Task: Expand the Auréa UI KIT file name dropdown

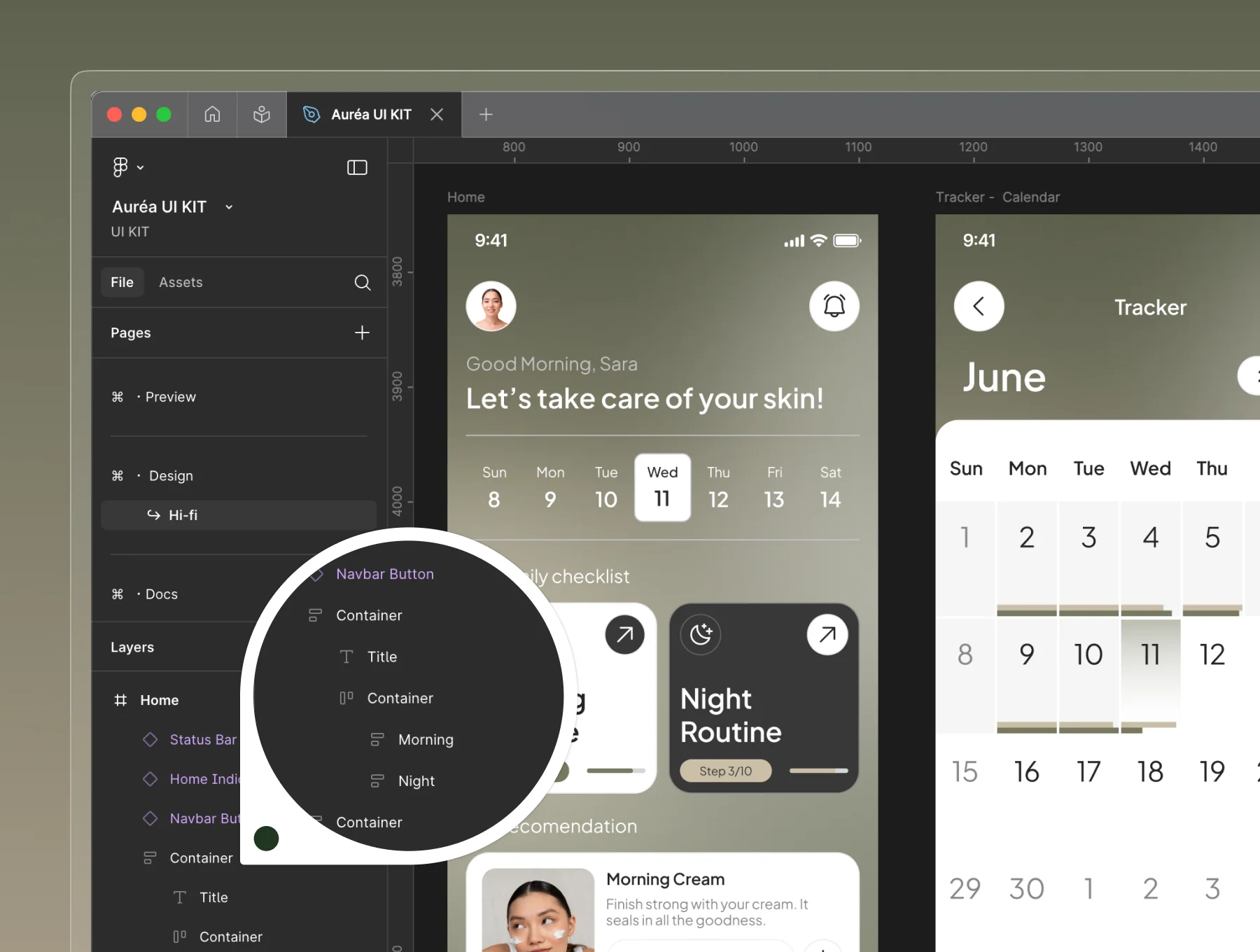Action: [229, 206]
